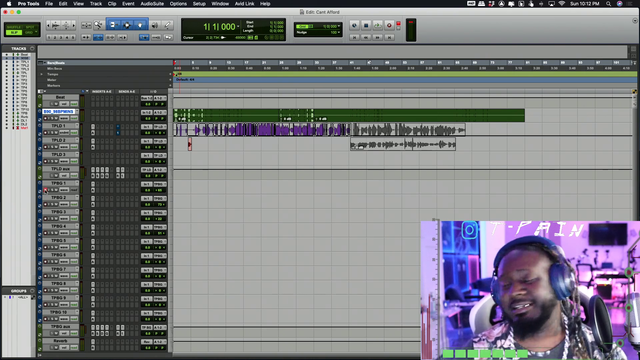Click the audio waveform zoom button
Viewport: 640px width, 360px height.
click(x=56, y=25)
